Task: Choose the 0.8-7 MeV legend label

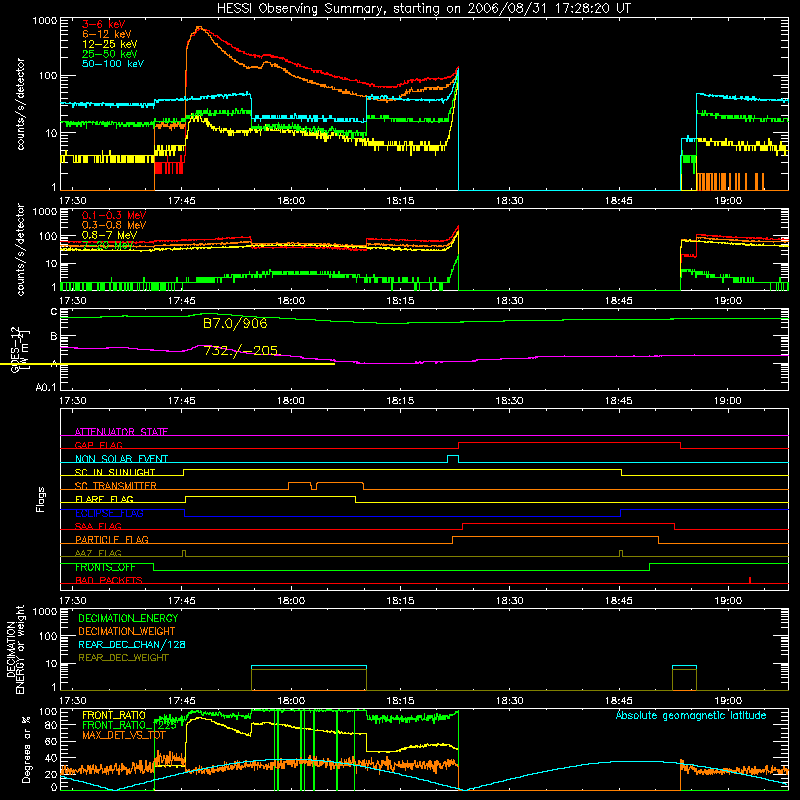Action: pyautogui.click(x=109, y=235)
